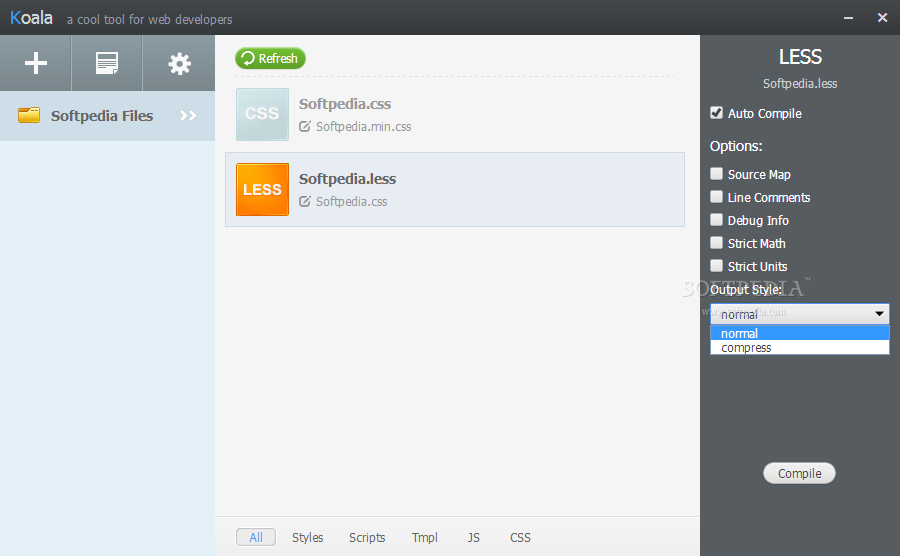Close the Koala window
The width and height of the screenshot is (900, 556).
(883, 18)
